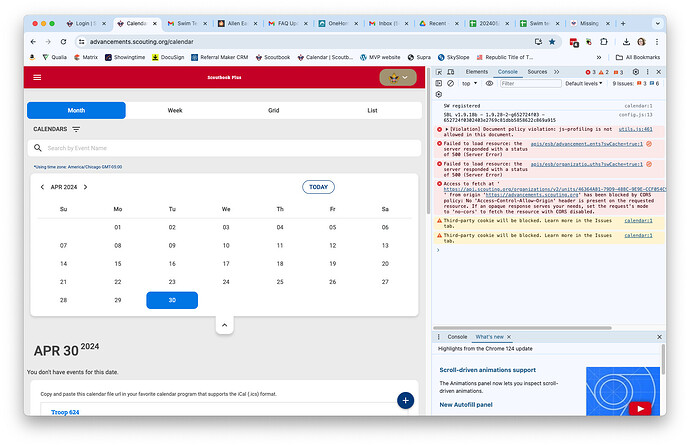Image resolution: width=690 pixels, height=447 pixels.
Task: Go to previous month arrow
Action: click(42, 187)
